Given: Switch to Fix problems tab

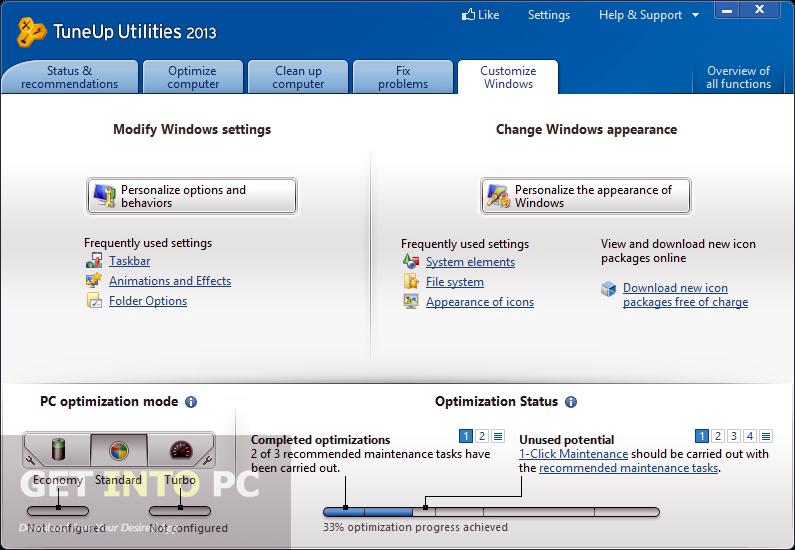Looking at the screenshot, I should coord(403,77).
